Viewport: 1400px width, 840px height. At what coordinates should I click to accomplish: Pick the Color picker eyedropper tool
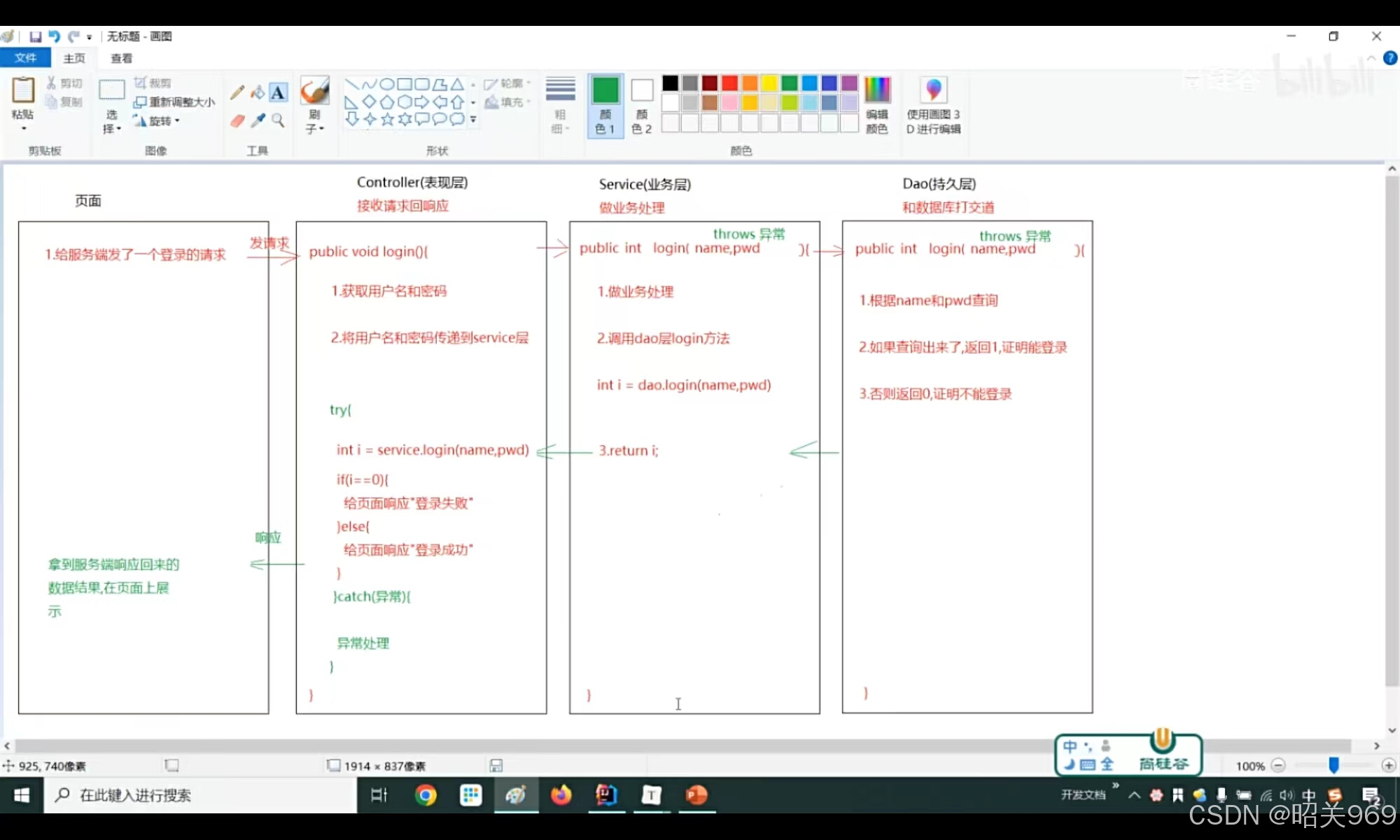coord(258,120)
